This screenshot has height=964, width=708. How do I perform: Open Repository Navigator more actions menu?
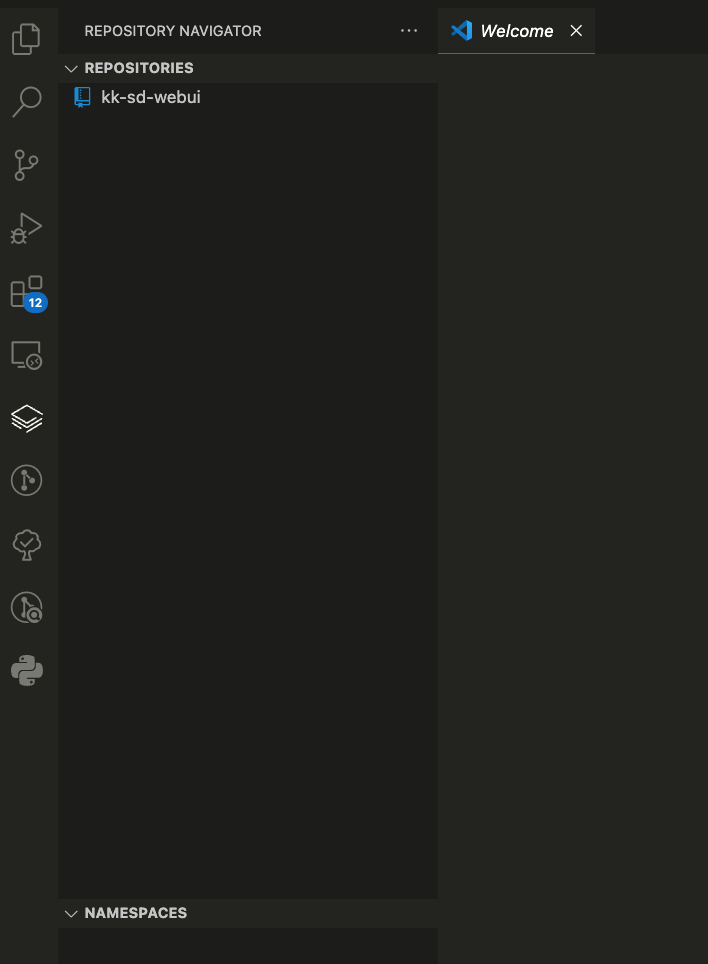[x=409, y=31]
